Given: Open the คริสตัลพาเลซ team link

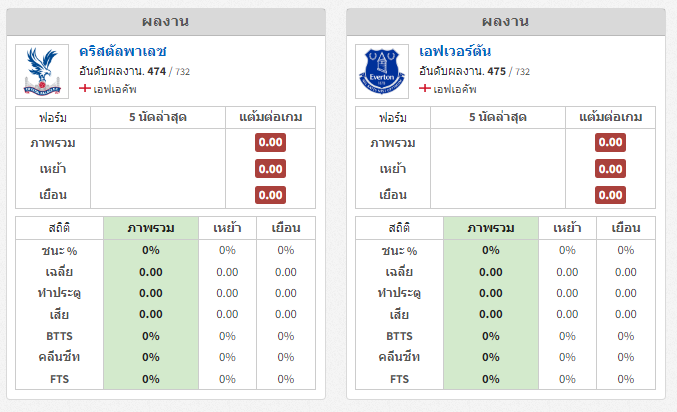Looking at the screenshot, I should [x=123, y=51].
